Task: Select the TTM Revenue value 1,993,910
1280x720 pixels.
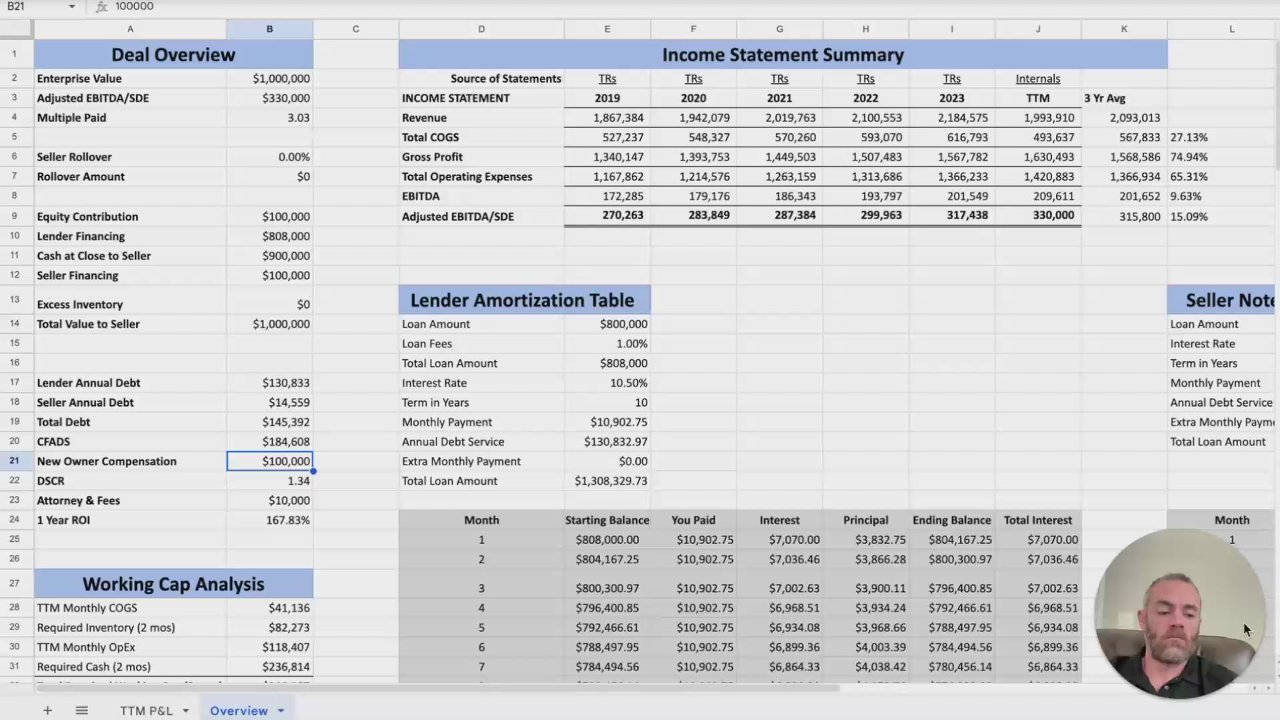Action: click(x=1038, y=118)
